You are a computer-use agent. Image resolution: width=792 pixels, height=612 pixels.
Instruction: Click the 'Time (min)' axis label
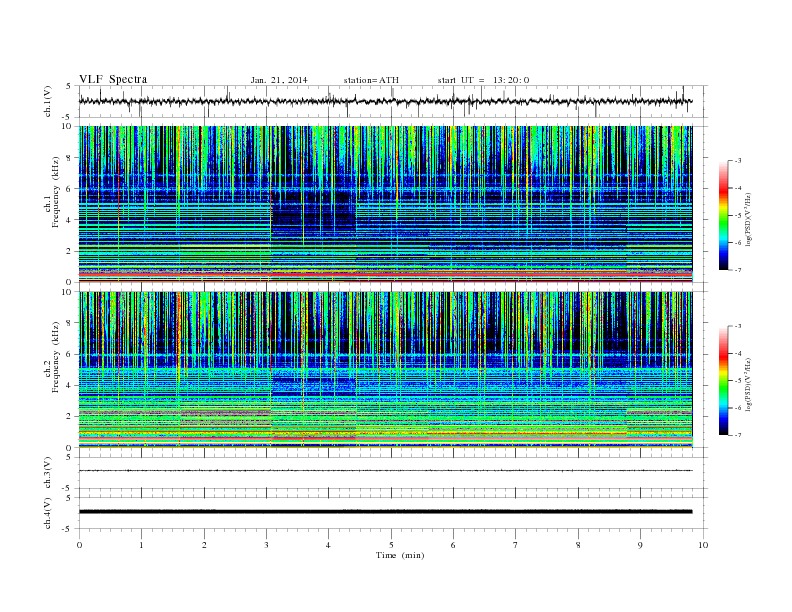(x=400, y=555)
